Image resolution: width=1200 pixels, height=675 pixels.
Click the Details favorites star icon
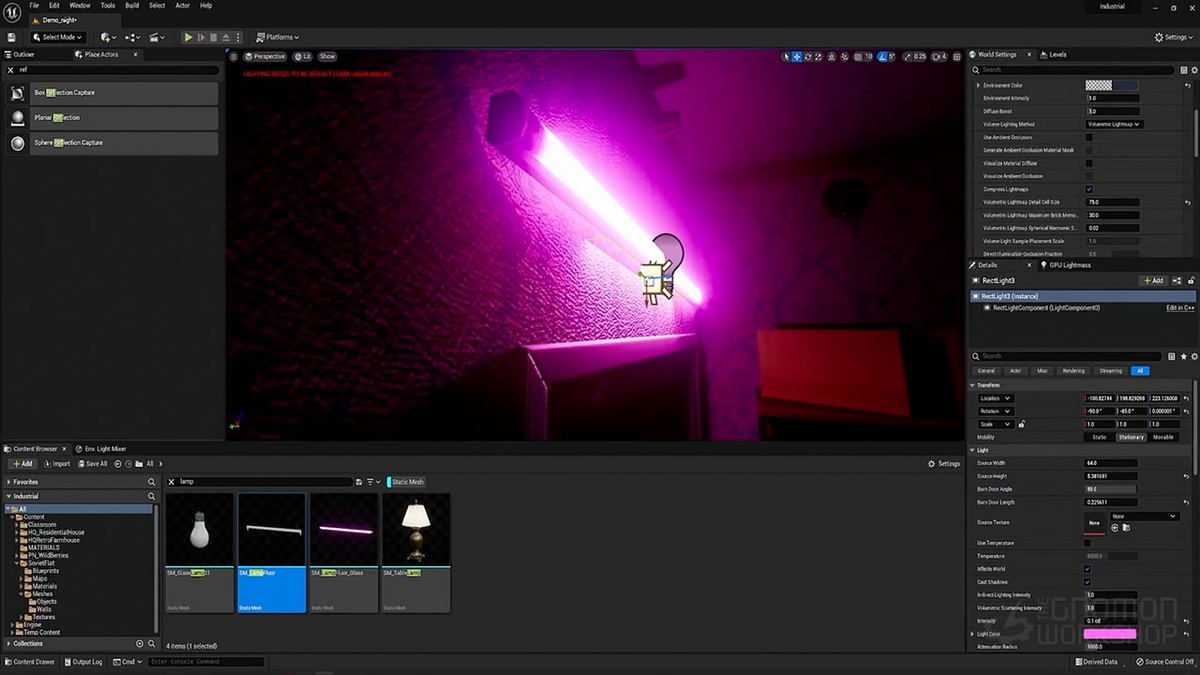click(1184, 356)
